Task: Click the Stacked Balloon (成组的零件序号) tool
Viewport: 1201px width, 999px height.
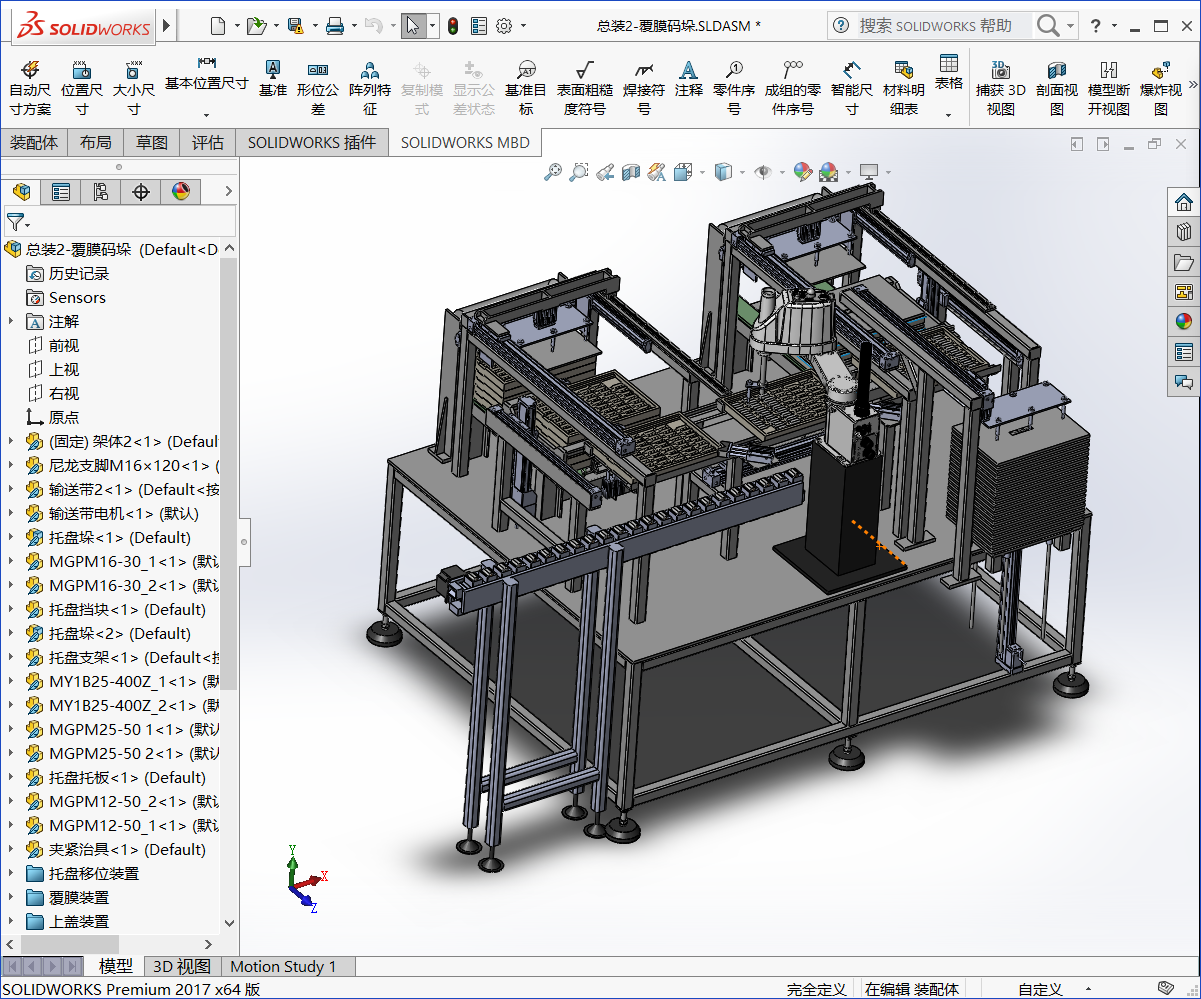Action: tap(793, 88)
